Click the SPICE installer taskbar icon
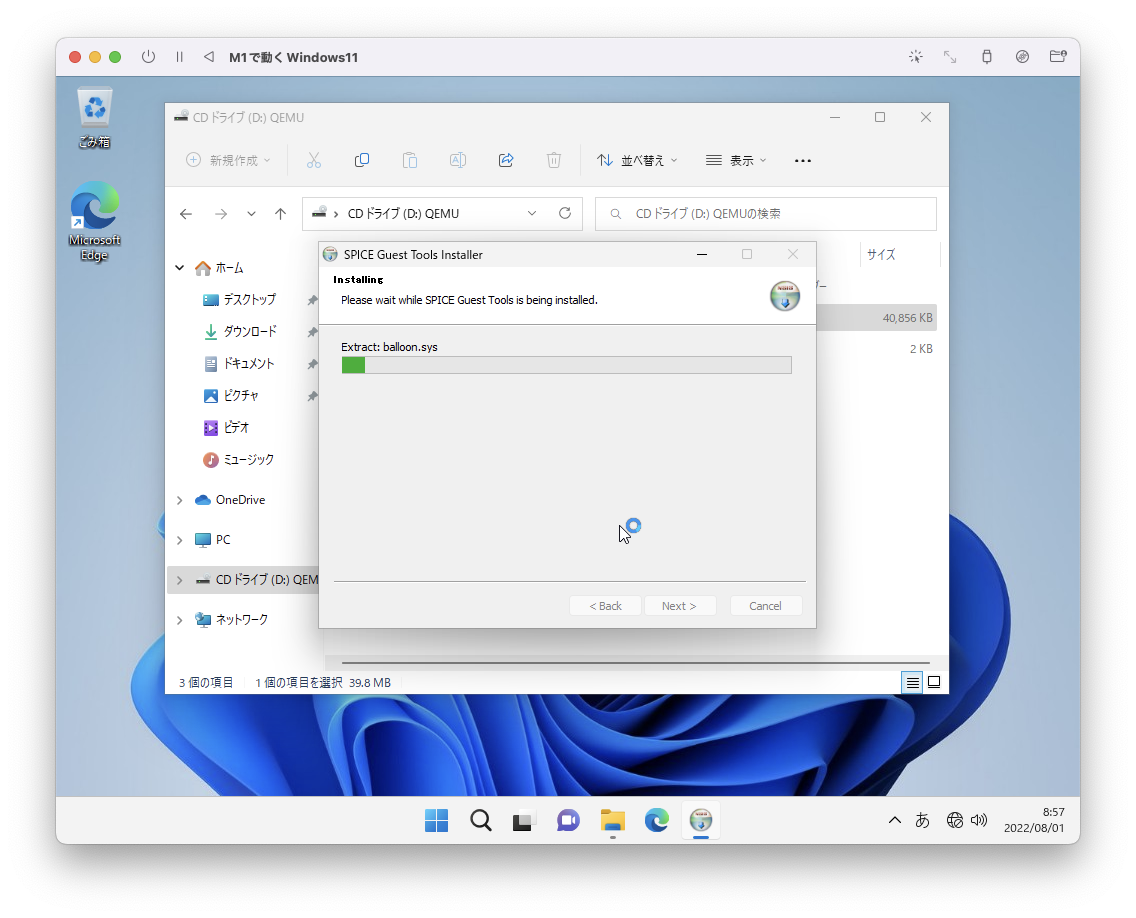 point(701,820)
